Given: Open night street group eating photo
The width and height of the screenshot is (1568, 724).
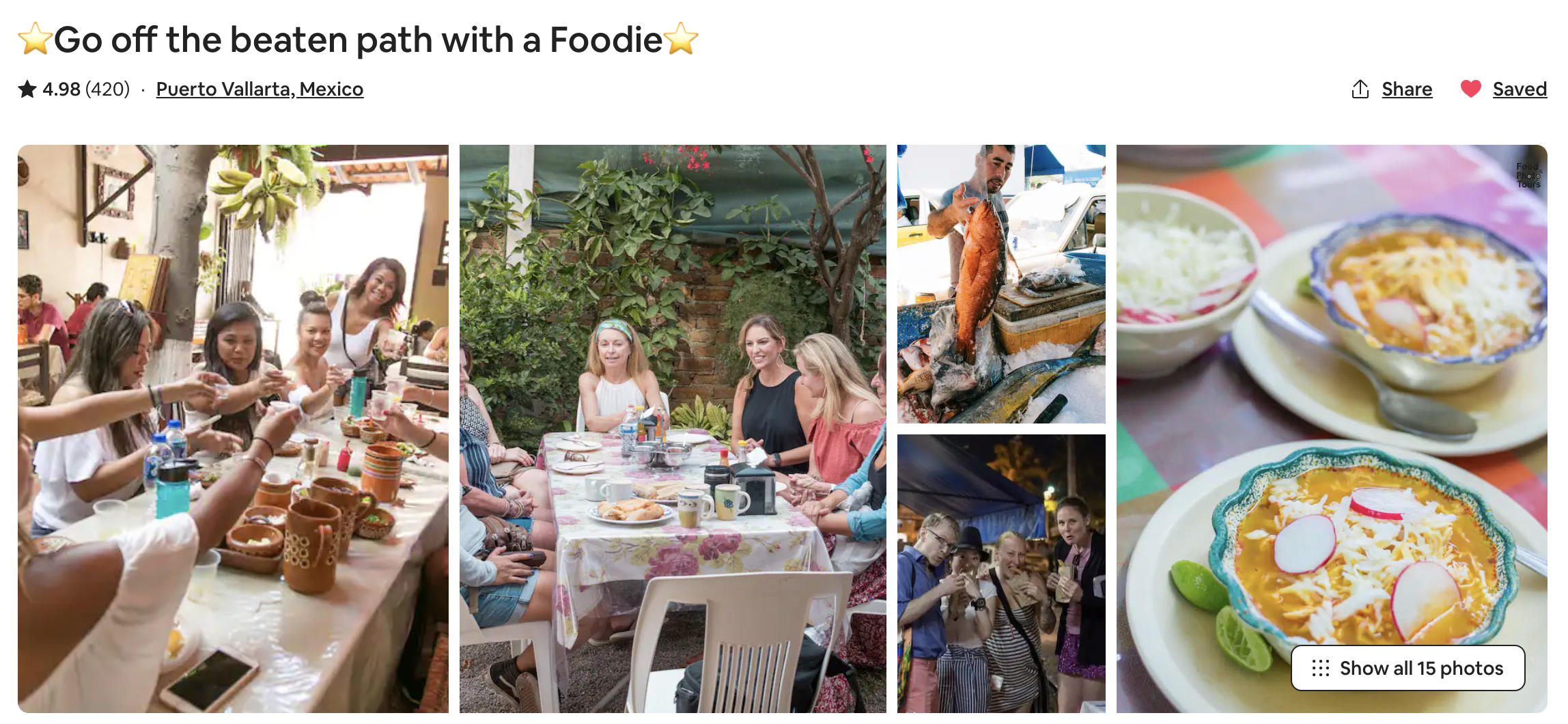Looking at the screenshot, I should pos(1001,573).
